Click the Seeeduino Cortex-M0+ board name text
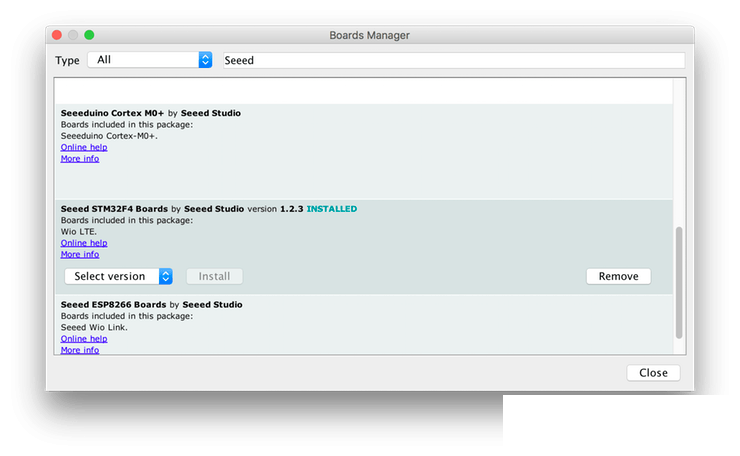The height and width of the screenshot is (456, 740). point(109,136)
